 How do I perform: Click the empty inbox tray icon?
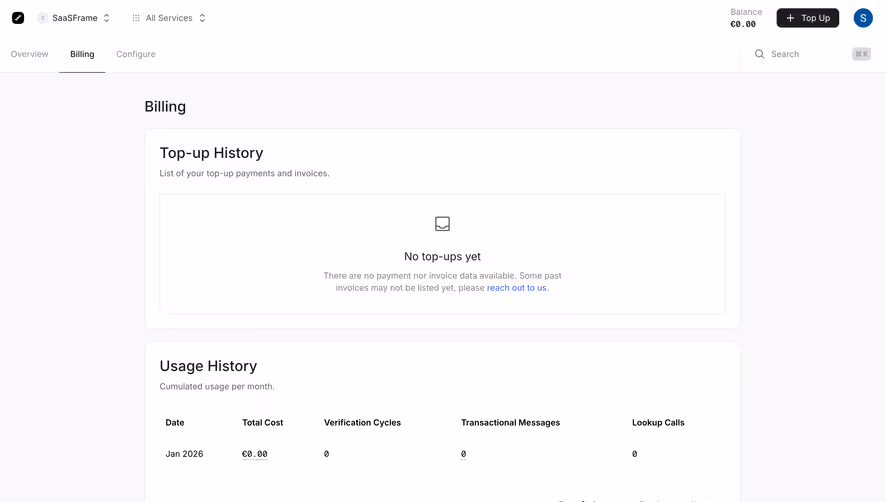442,224
